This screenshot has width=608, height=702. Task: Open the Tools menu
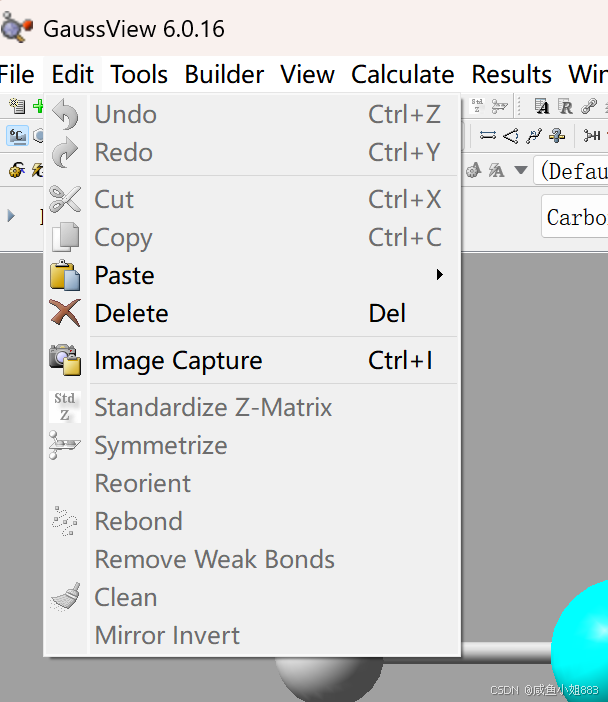tap(139, 74)
